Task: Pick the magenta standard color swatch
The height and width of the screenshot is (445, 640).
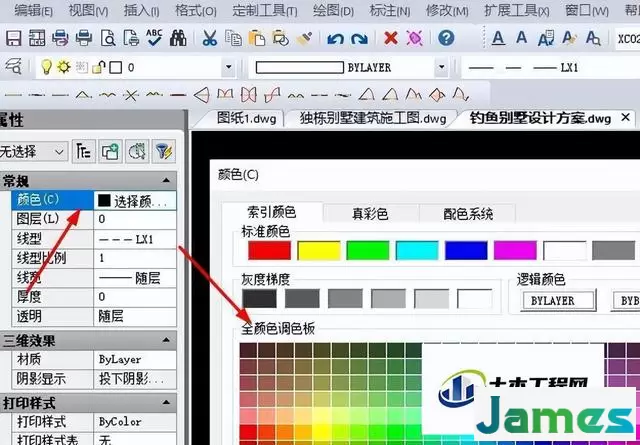Action: click(515, 250)
